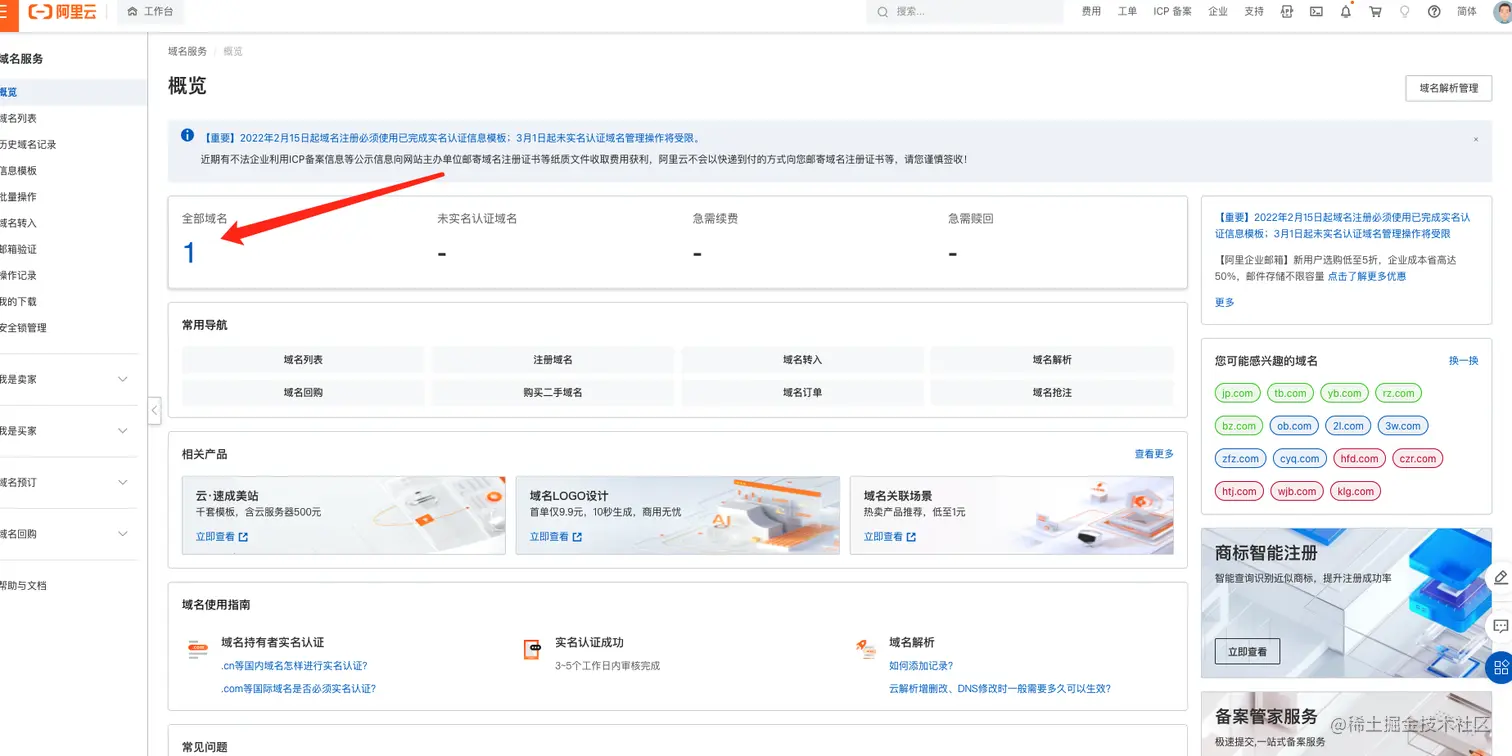This screenshot has width=1512, height=756.
Task: Select 安全锁管理 in sidebar
Action: coord(23,328)
